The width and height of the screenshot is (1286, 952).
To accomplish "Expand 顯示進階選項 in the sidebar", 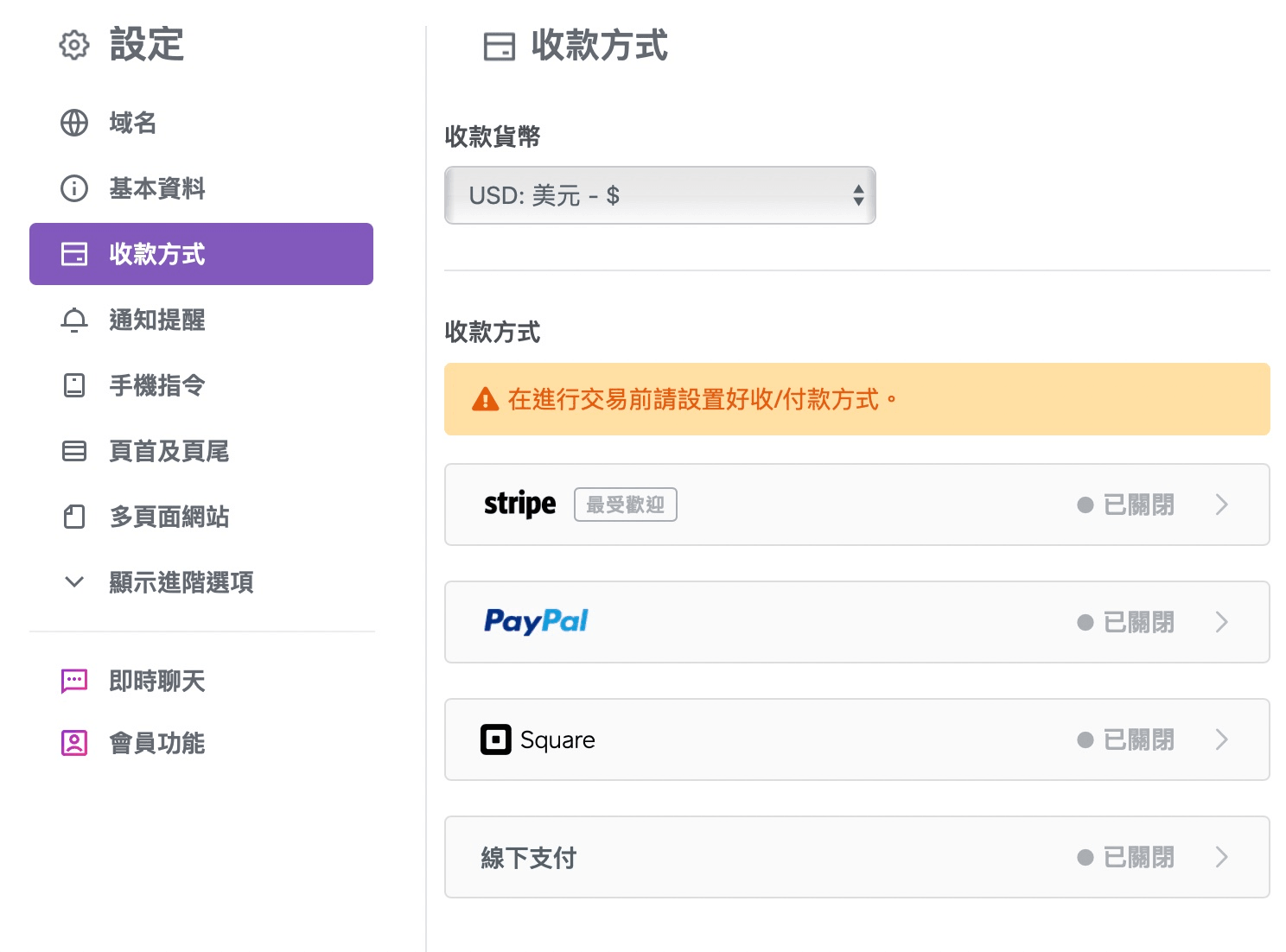I will pos(181,582).
